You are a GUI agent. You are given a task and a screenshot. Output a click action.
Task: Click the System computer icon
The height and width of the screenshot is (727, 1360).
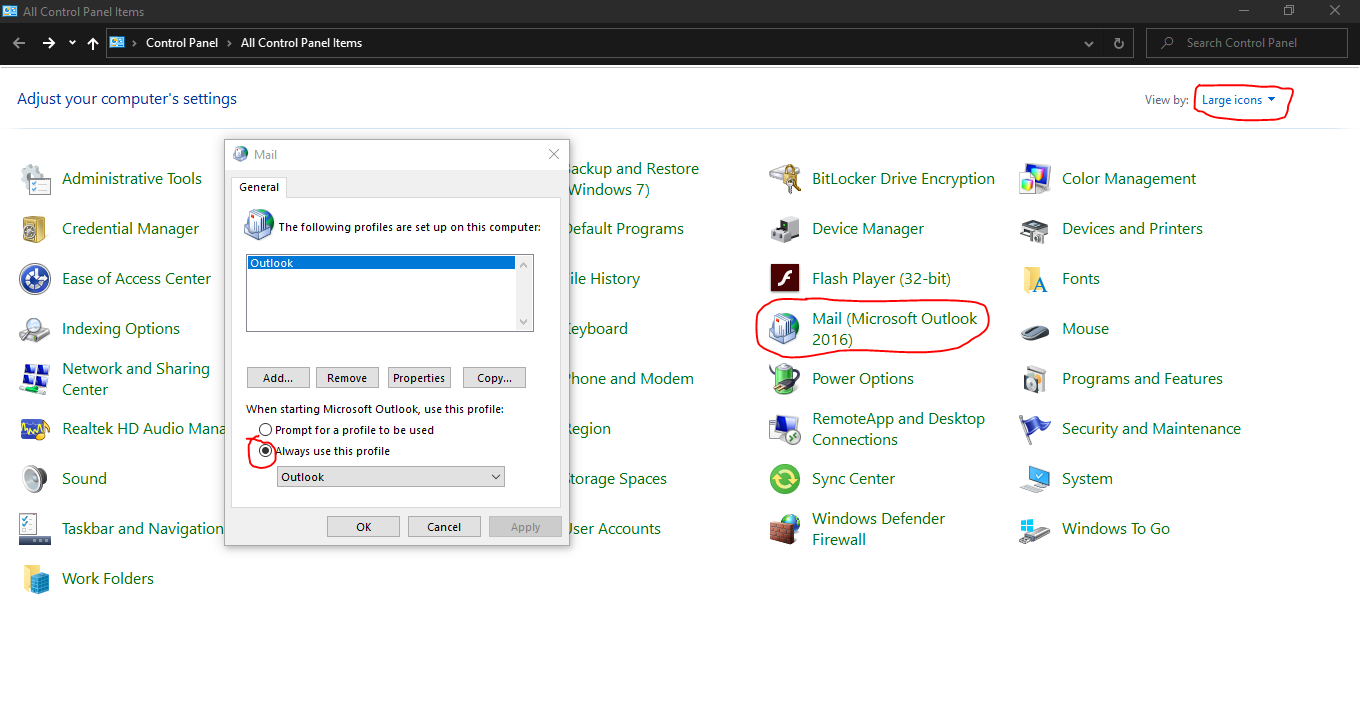pos(1035,479)
